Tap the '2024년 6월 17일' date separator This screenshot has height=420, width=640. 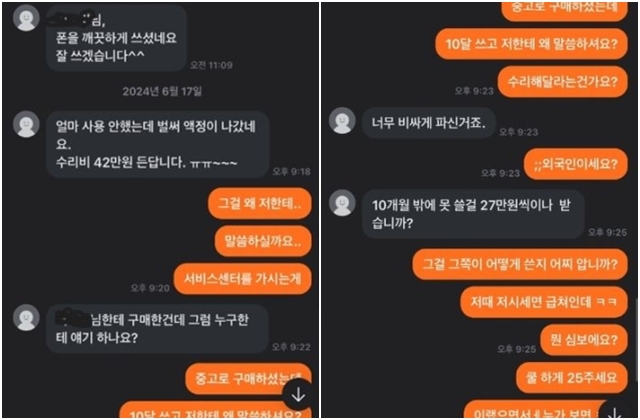[x=162, y=91]
